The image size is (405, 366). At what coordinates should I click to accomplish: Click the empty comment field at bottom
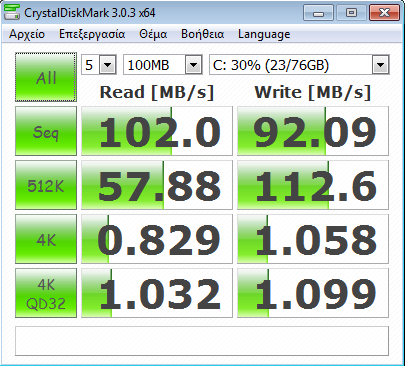pyautogui.click(x=202, y=341)
